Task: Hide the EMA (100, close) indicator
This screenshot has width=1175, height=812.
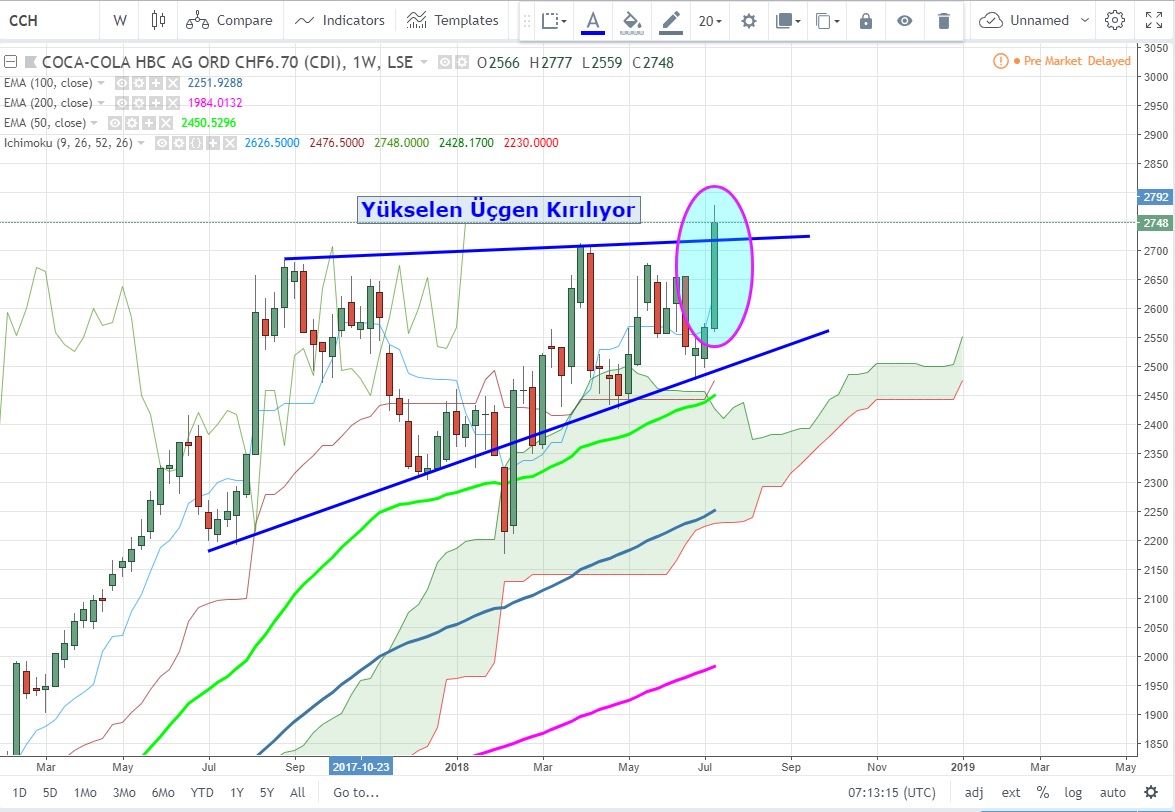Action: pyautogui.click(x=122, y=83)
